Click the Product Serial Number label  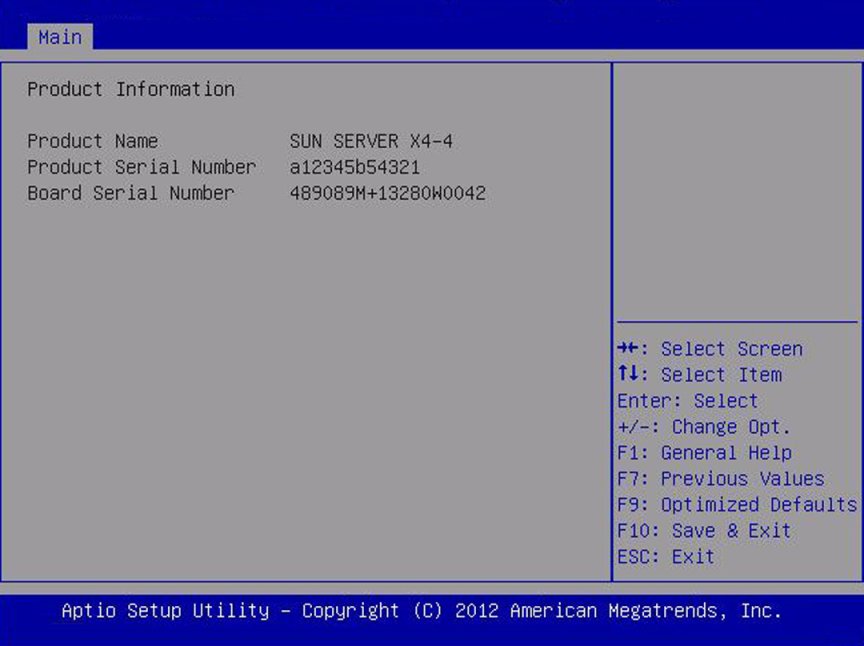tap(142, 167)
